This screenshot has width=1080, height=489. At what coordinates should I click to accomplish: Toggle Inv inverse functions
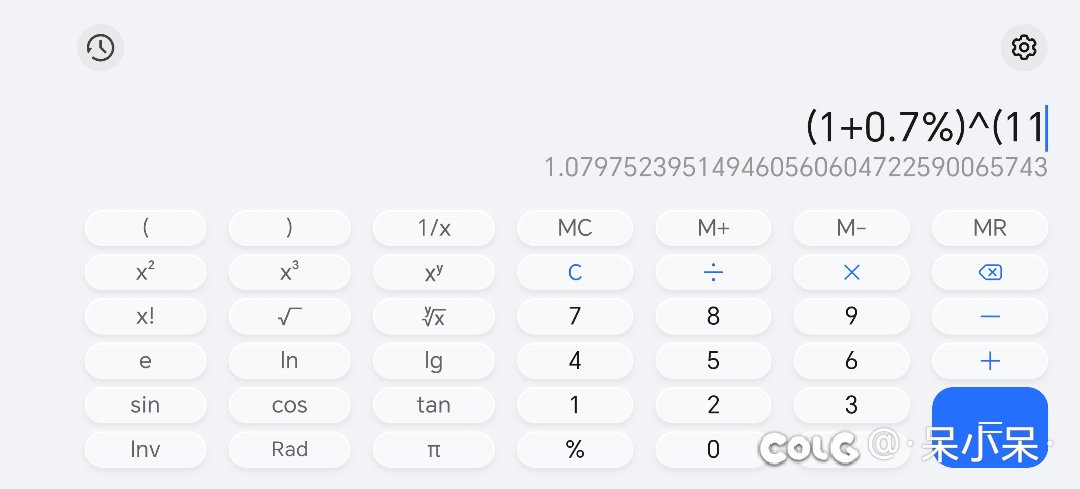[145, 449]
